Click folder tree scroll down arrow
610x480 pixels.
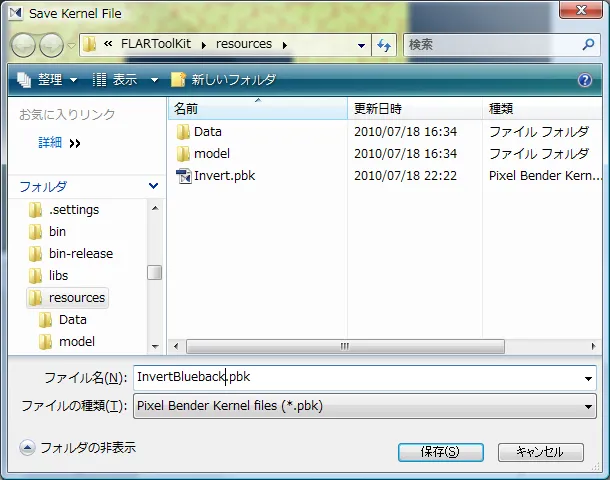click(155, 346)
